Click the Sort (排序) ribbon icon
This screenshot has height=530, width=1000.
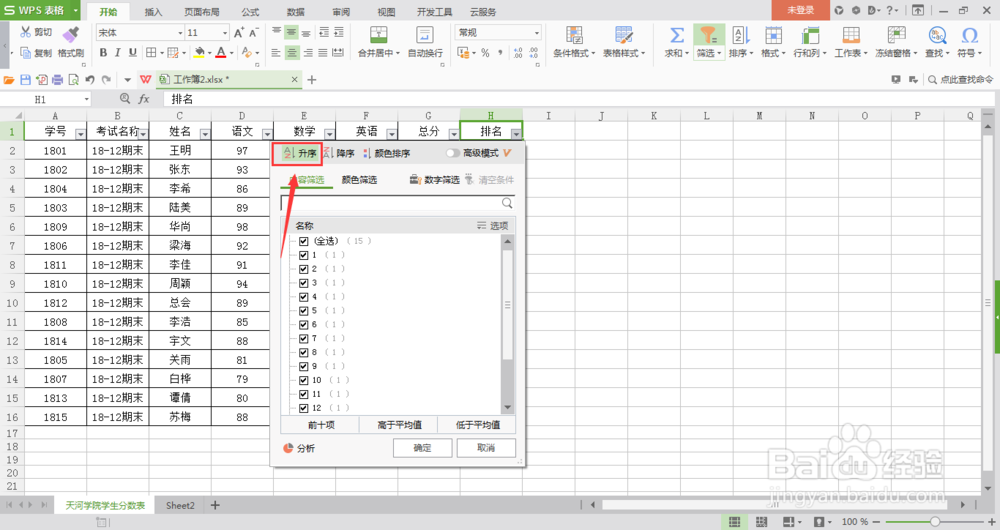tap(740, 34)
